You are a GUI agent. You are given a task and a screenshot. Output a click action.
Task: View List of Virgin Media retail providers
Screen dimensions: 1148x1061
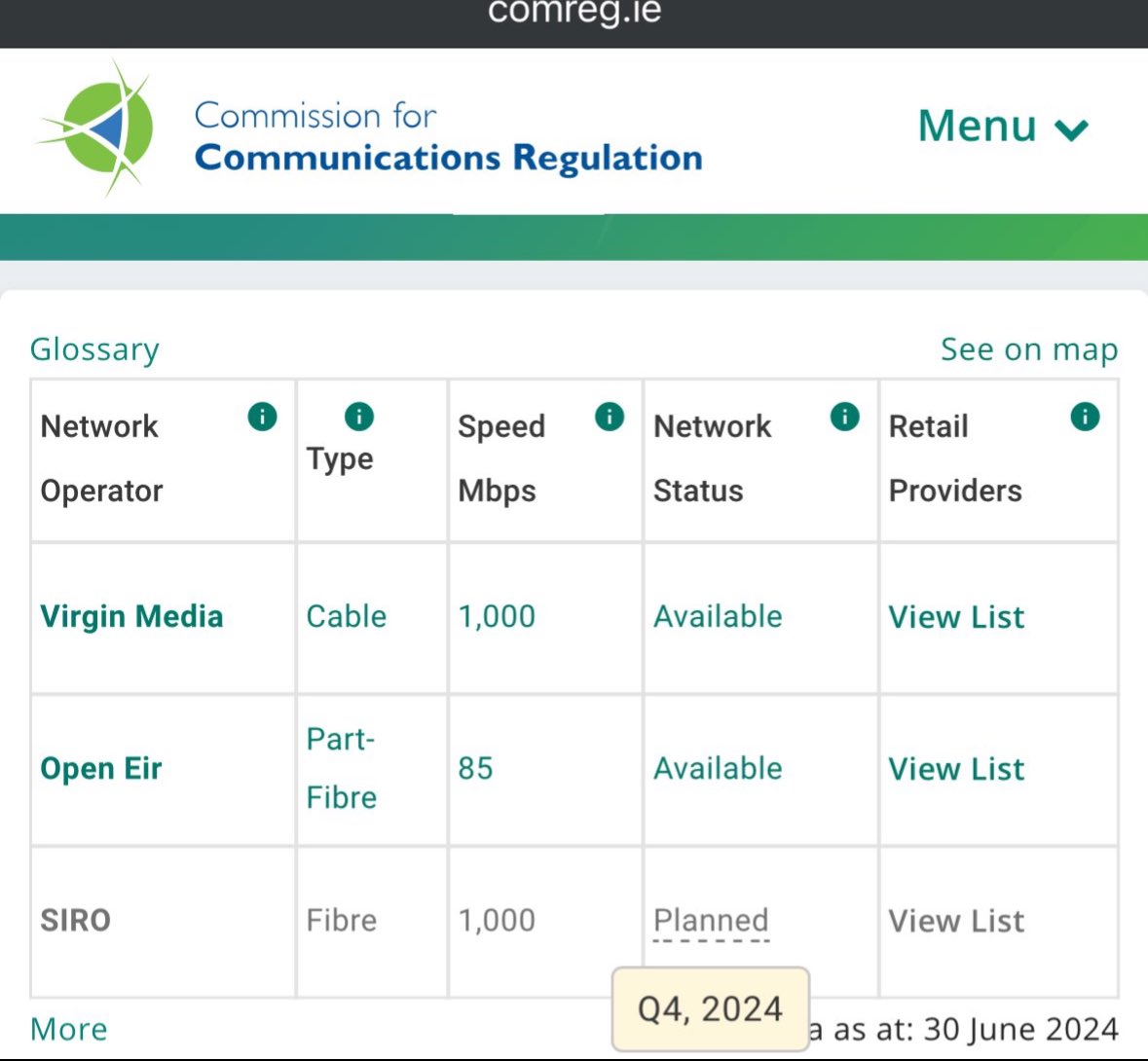pyautogui.click(x=956, y=617)
